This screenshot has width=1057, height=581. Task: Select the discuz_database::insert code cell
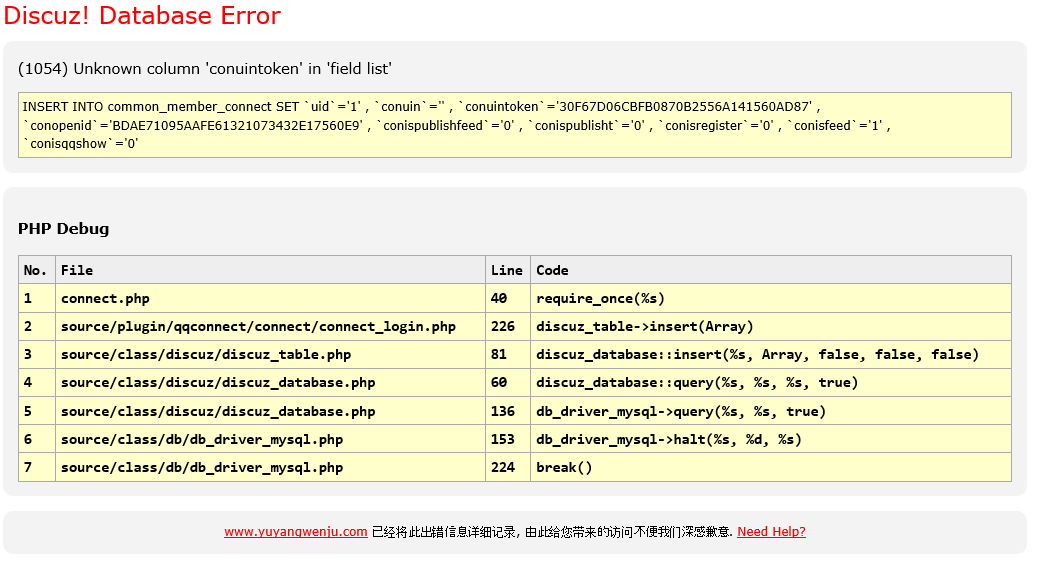771,355
